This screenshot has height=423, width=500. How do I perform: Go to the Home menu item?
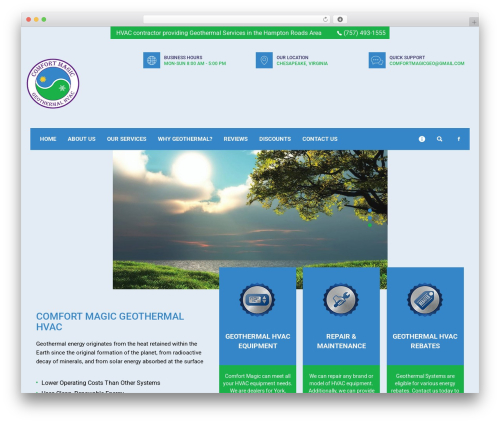coord(48,139)
